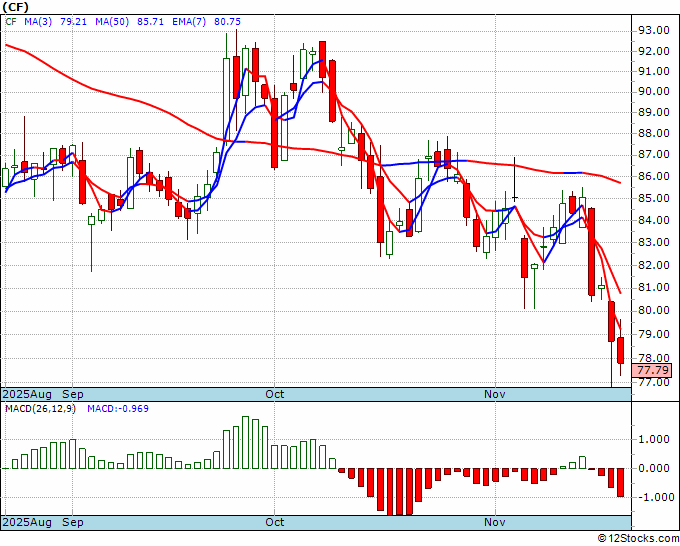The width and height of the screenshot is (680, 546).
Task: Click Nov on MACD panel date axis
Action: point(495,522)
